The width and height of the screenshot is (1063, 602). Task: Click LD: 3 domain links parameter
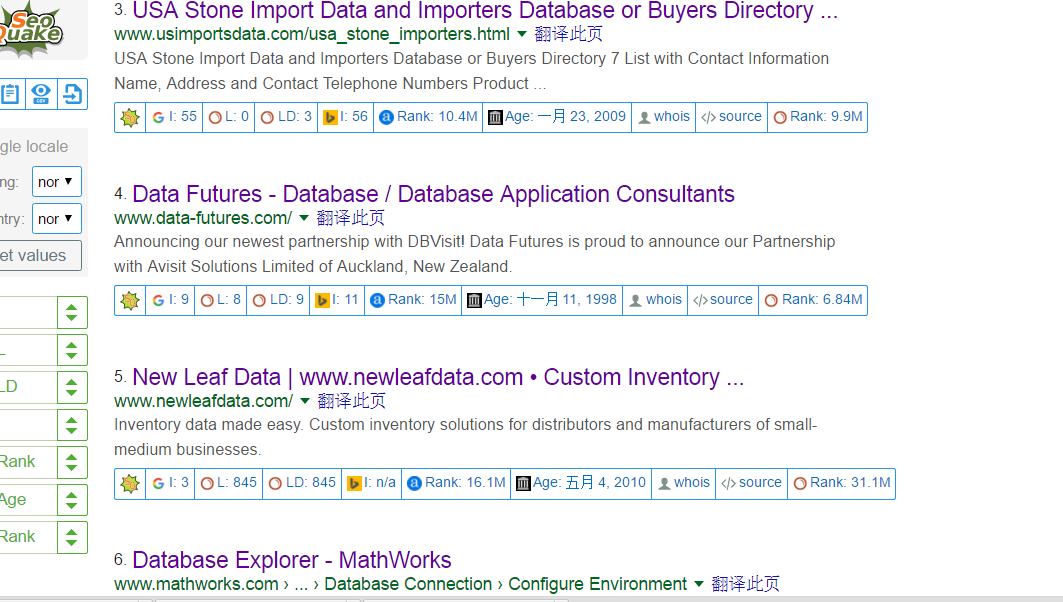pos(286,117)
